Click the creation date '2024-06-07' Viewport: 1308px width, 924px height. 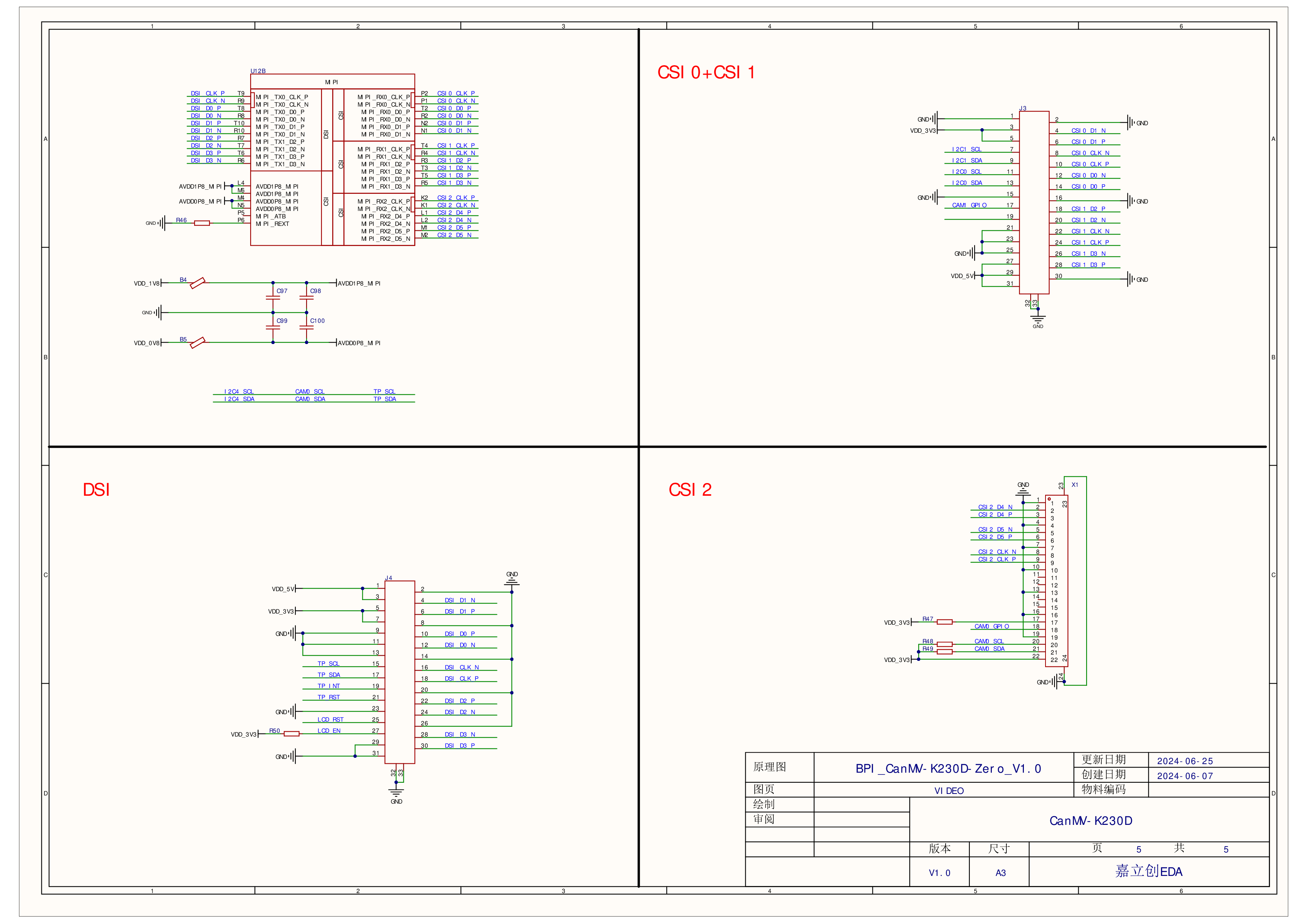coord(1185,776)
